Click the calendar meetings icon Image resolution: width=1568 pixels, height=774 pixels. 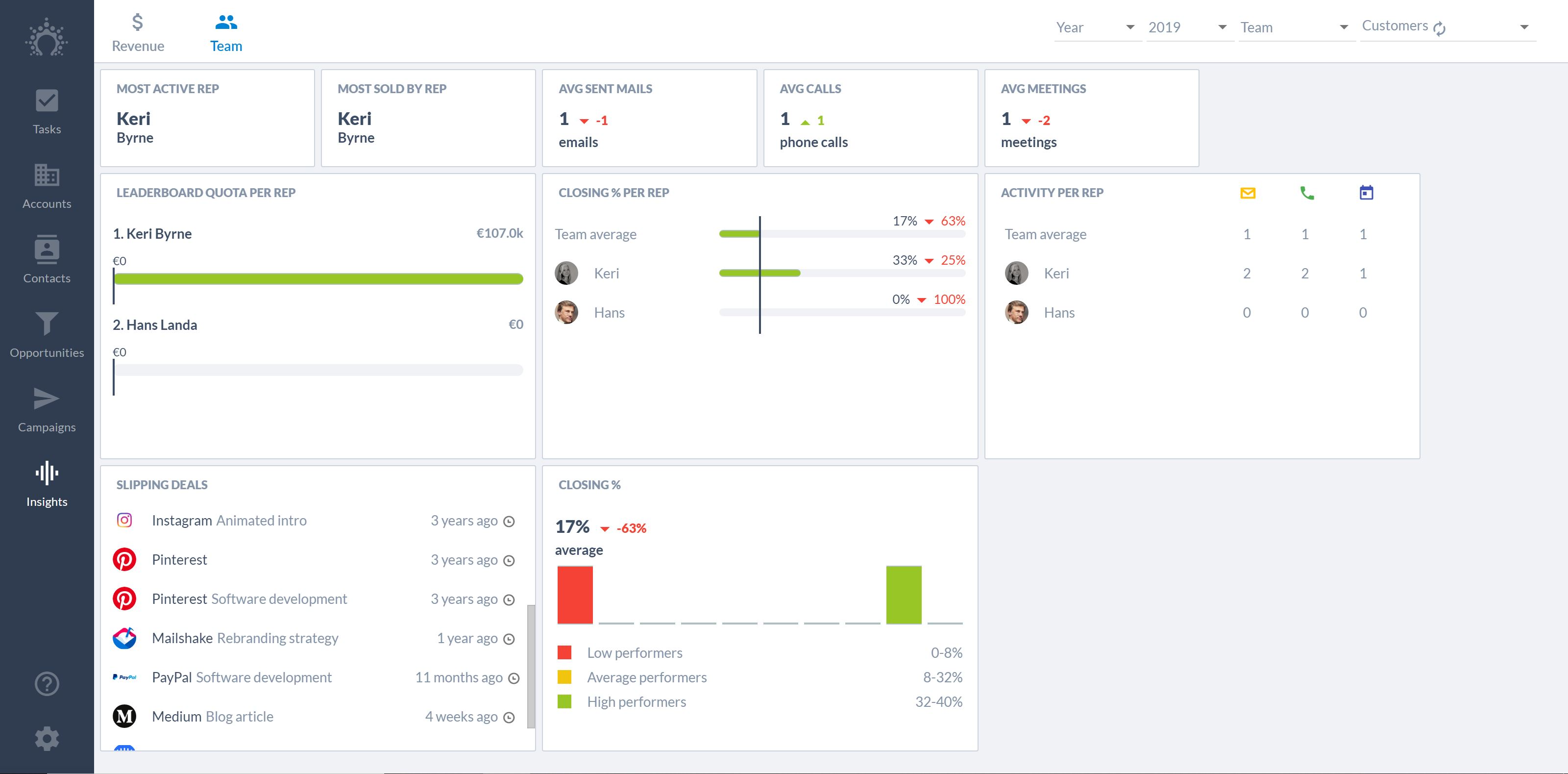tap(1366, 193)
